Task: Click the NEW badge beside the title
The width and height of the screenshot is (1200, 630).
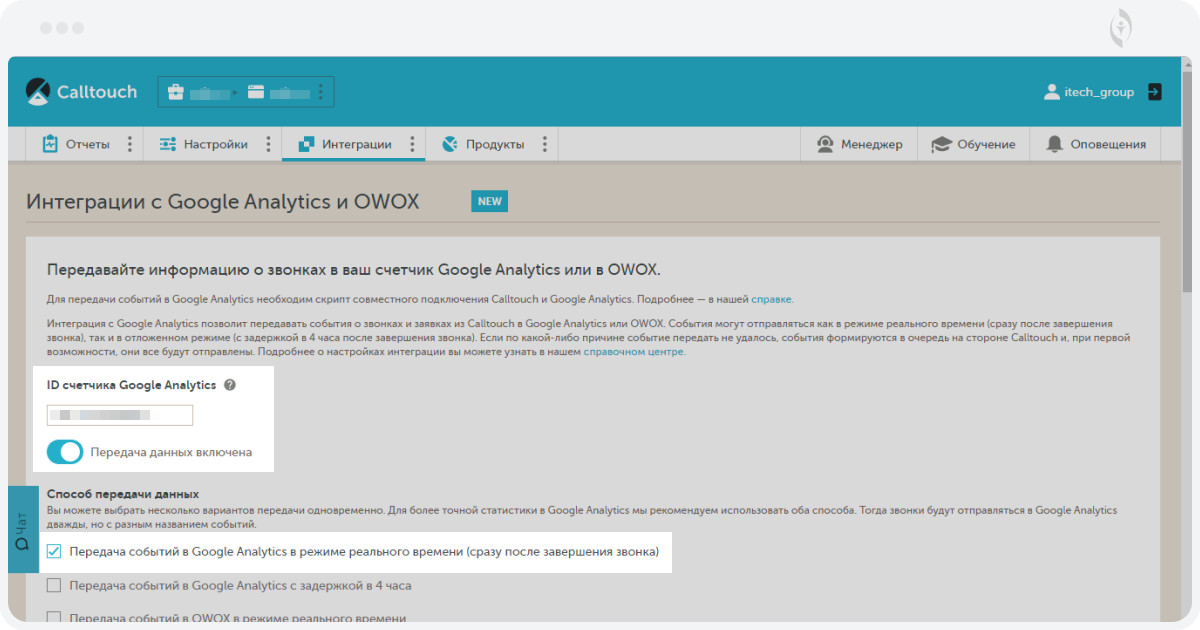Action: 489,201
